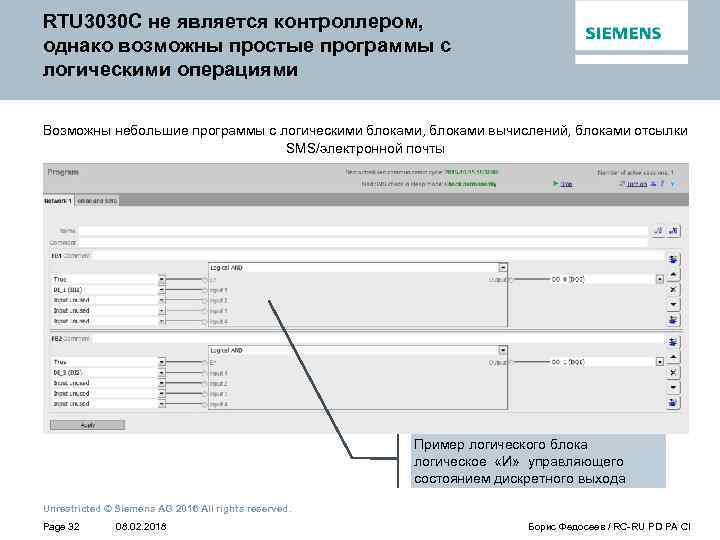The width and height of the screenshot is (720, 540).
Task: Move FB2 block down arrow
Action: click(x=673, y=388)
